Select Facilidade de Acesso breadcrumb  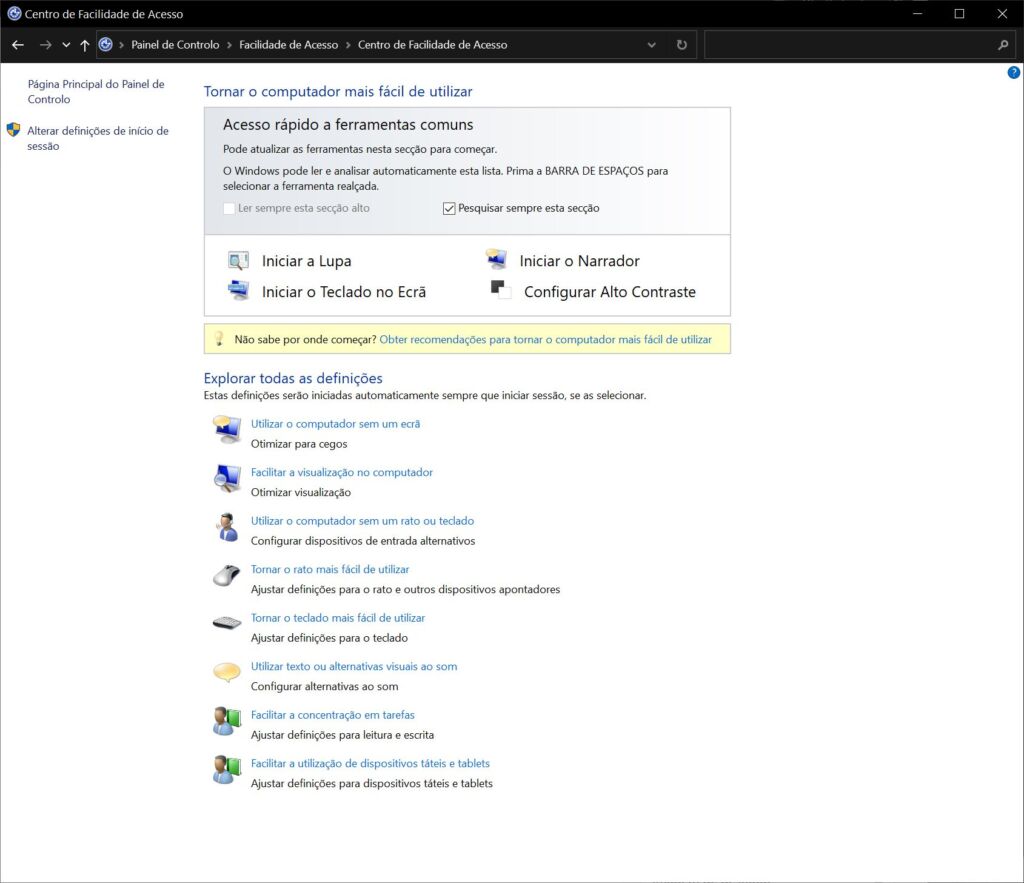tap(289, 44)
